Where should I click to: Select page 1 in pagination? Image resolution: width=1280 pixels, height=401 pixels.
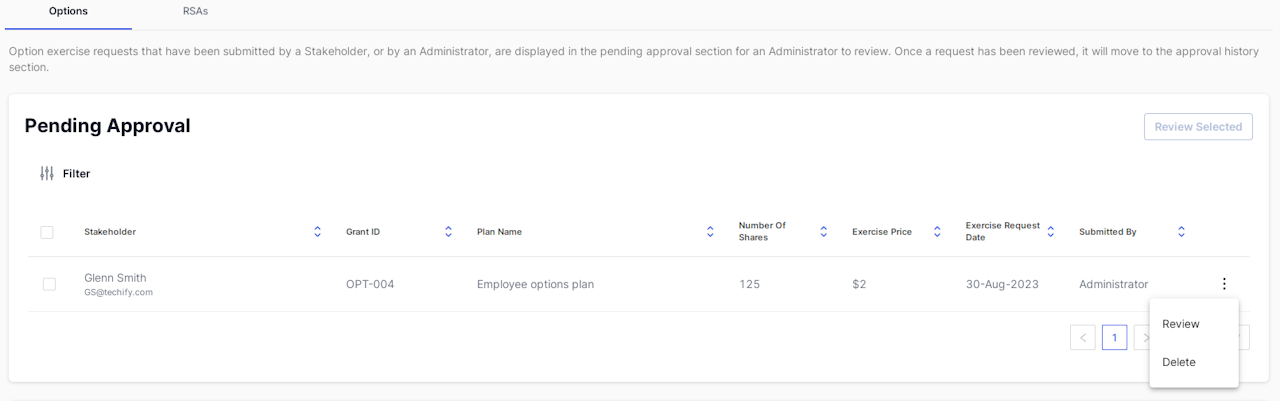tap(1115, 337)
